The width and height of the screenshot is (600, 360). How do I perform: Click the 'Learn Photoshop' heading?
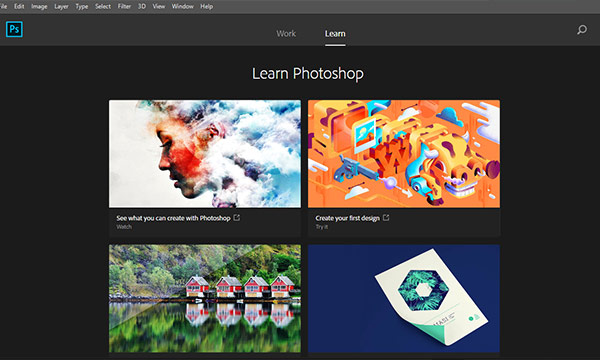tap(308, 74)
